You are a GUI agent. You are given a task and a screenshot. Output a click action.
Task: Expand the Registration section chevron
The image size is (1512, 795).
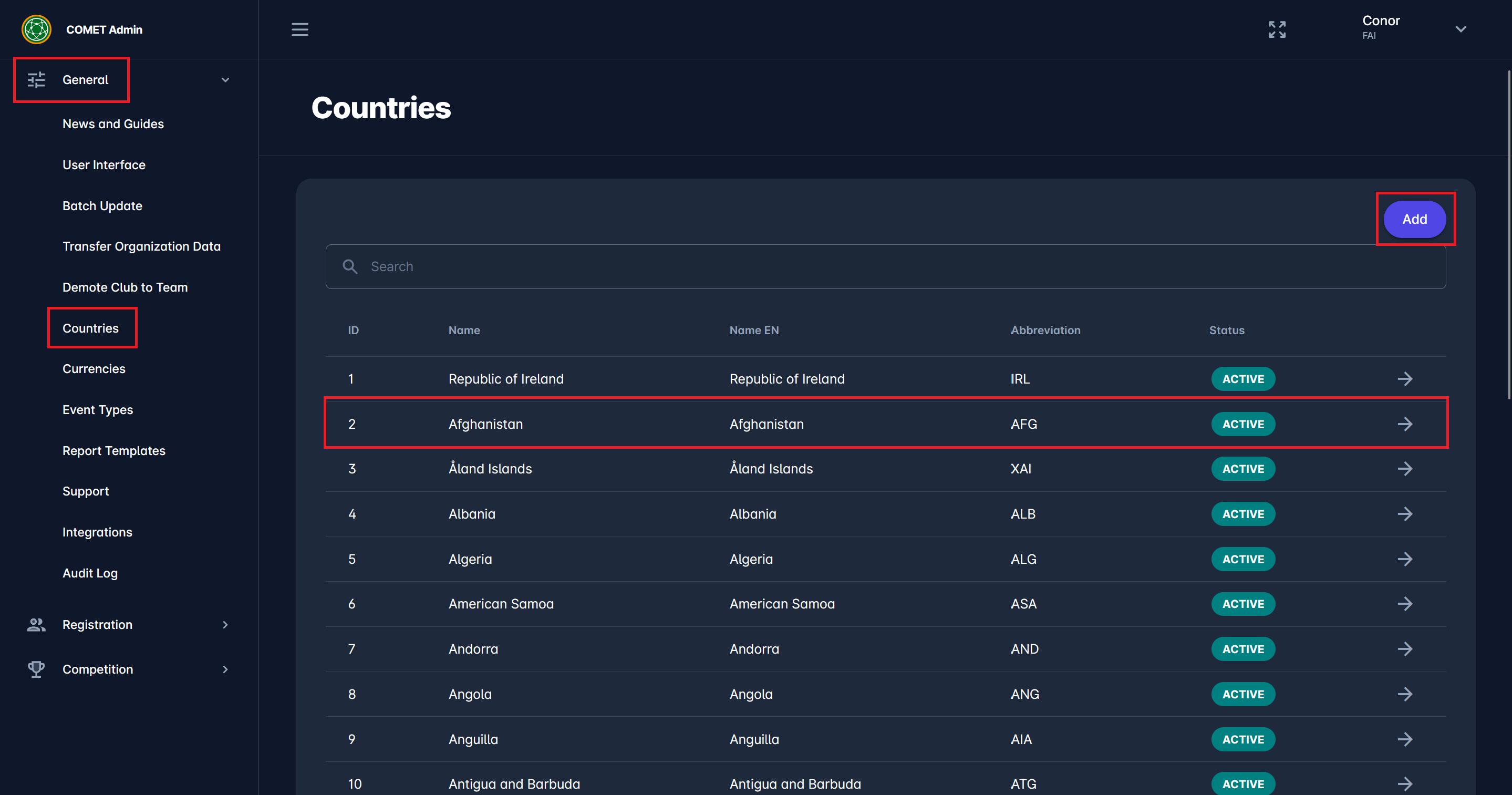pos(225,625)
